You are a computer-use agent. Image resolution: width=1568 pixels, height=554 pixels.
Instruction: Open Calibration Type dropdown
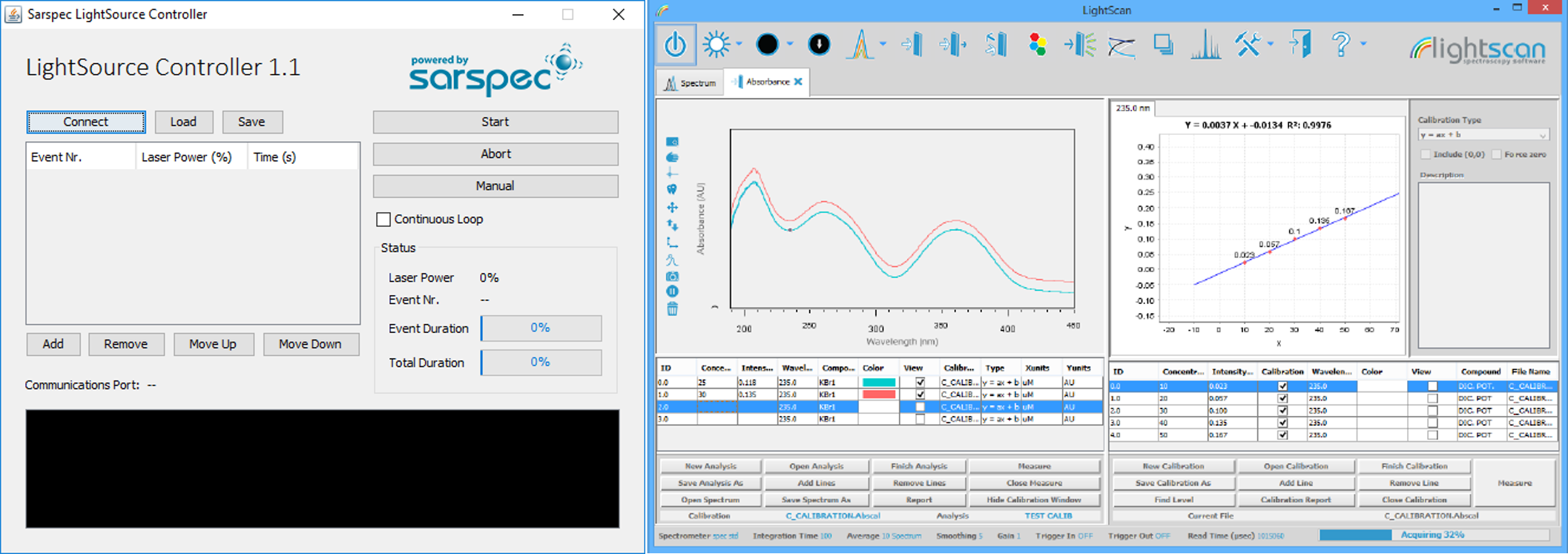coord(1483,135)
